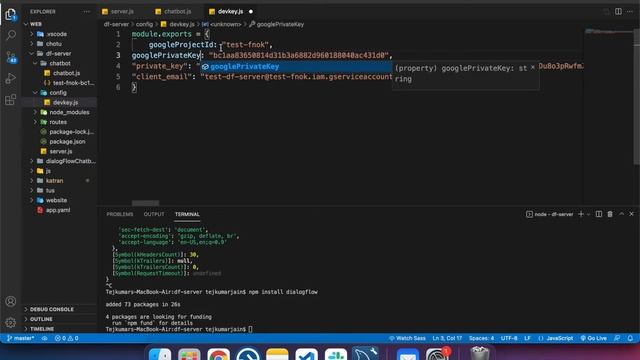Click Go Live in status bar

[594, 338]
